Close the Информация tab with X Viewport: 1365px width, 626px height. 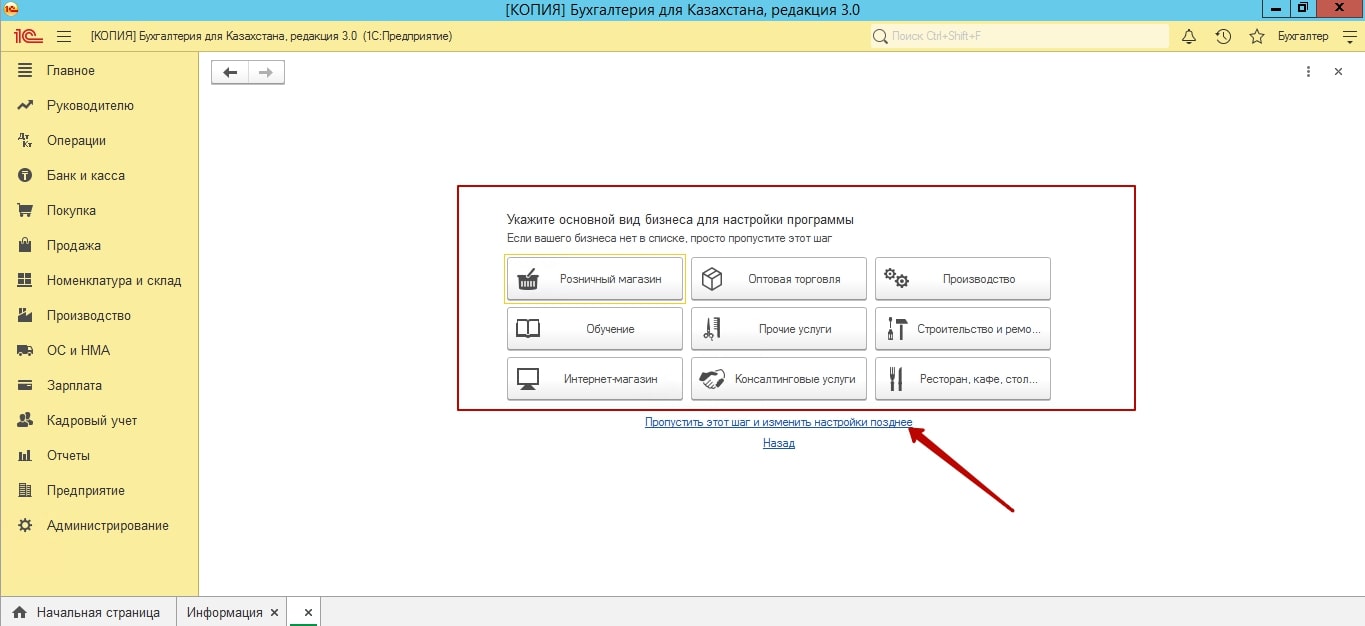pyautogui.click(x=308, y=612)
